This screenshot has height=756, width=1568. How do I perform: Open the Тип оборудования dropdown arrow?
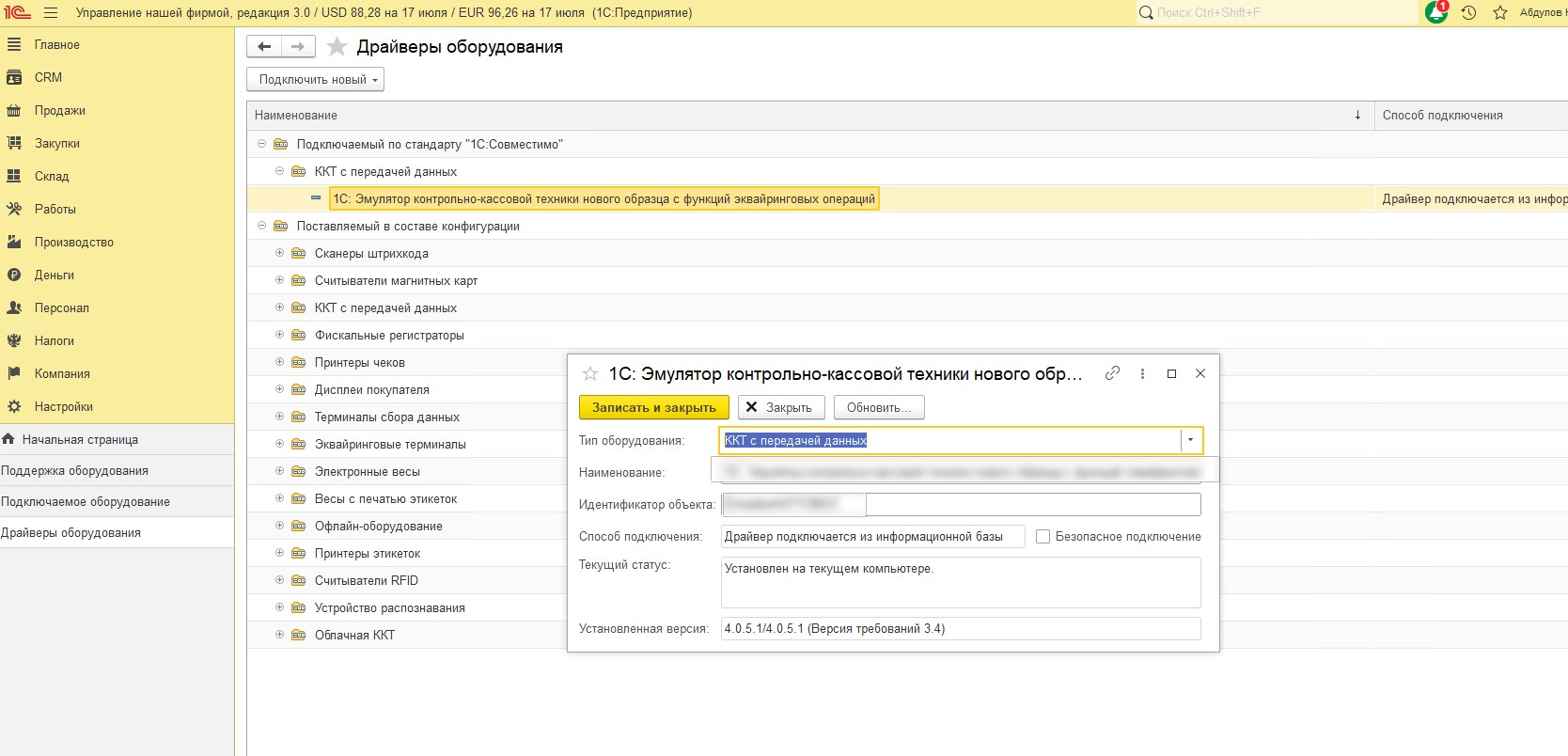click(x=1191, y=440)
